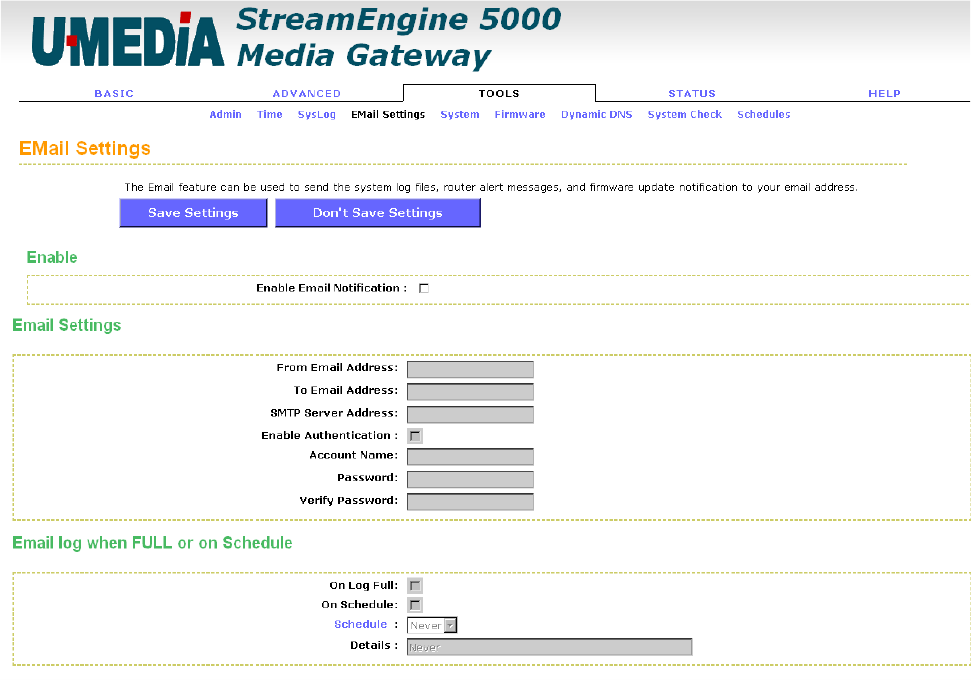971x680 pixels.
Task: Click the Enable section heading
Action: (x=52, y=258)
